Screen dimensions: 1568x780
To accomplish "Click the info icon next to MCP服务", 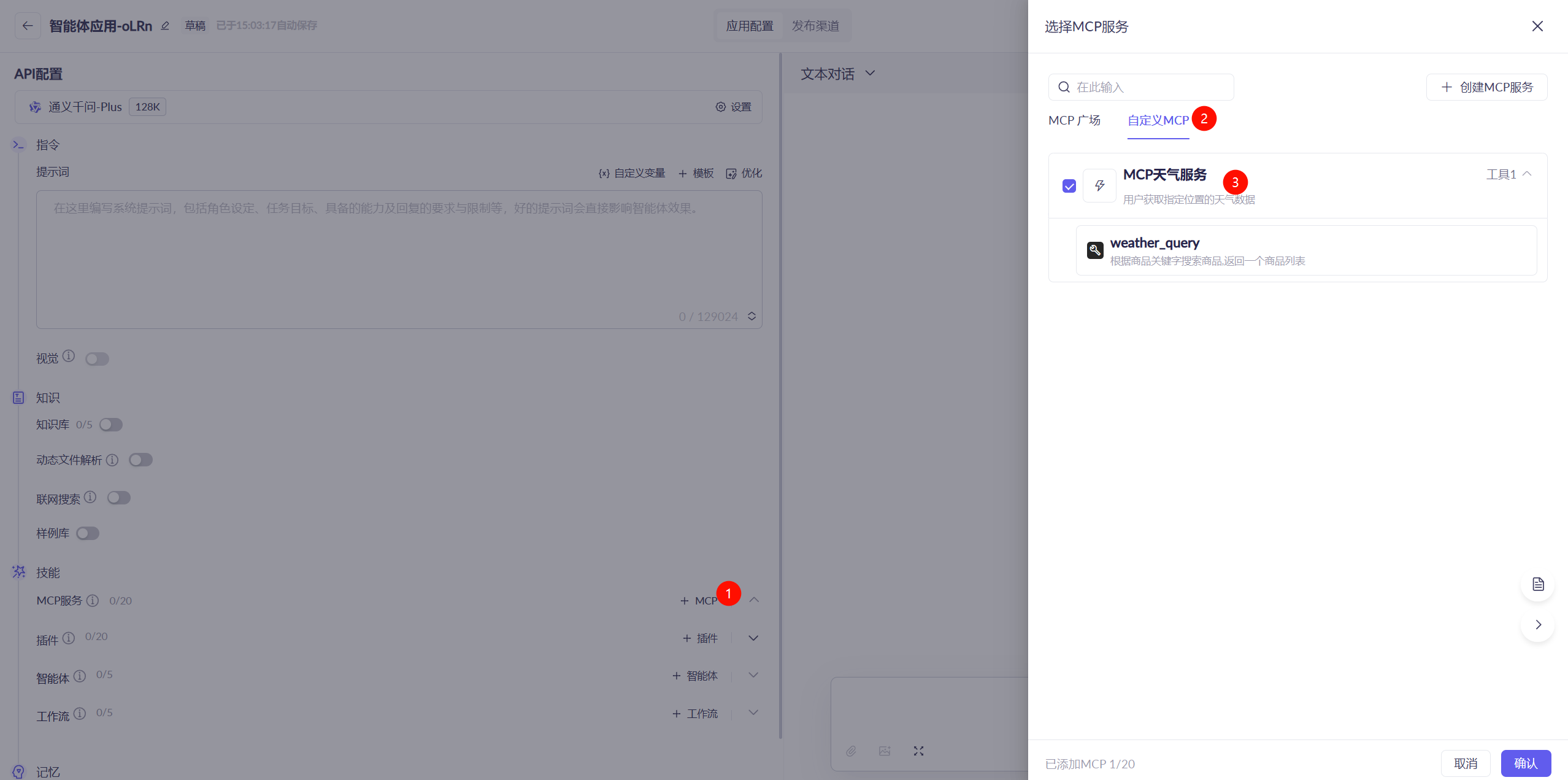I will [93, 601].
